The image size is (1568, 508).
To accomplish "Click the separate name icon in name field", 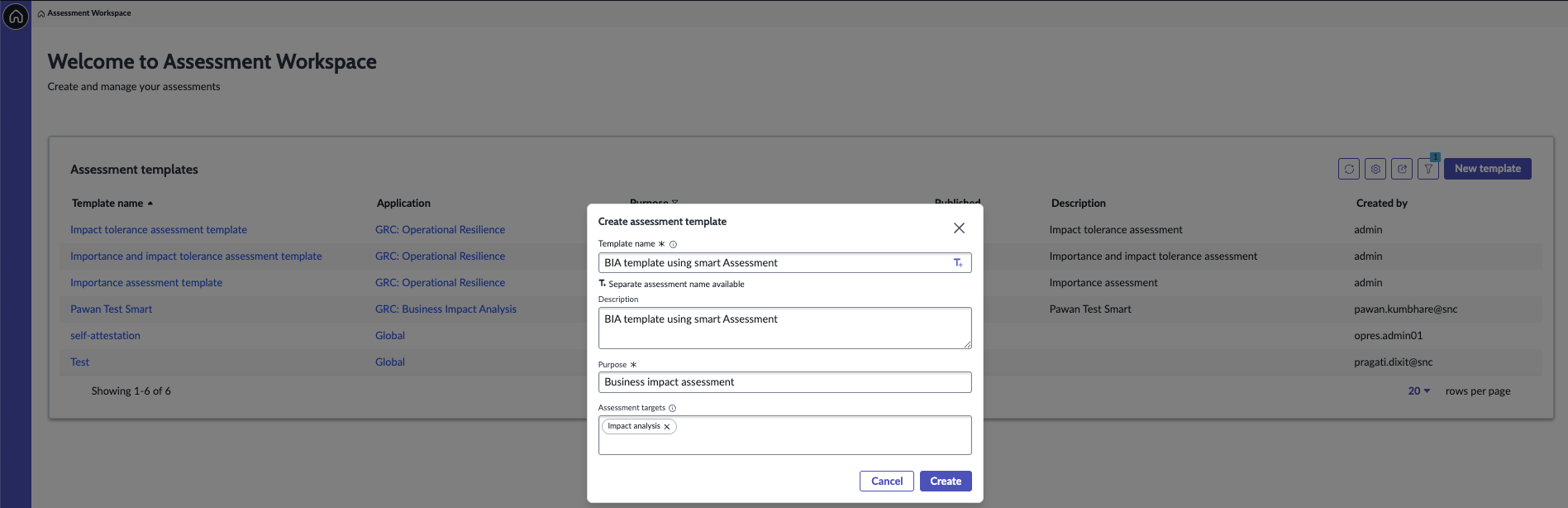I will pyautogui.click(x=958, y=263).
